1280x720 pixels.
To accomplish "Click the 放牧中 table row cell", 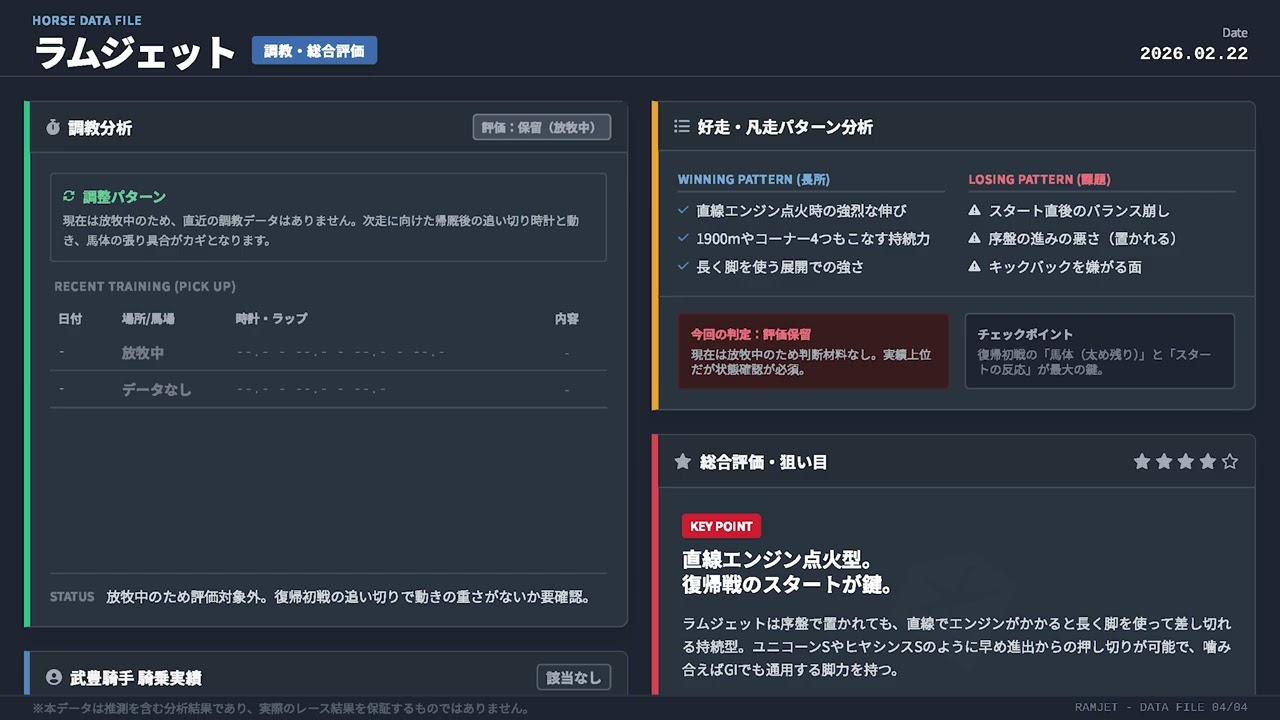I will 143,353.
